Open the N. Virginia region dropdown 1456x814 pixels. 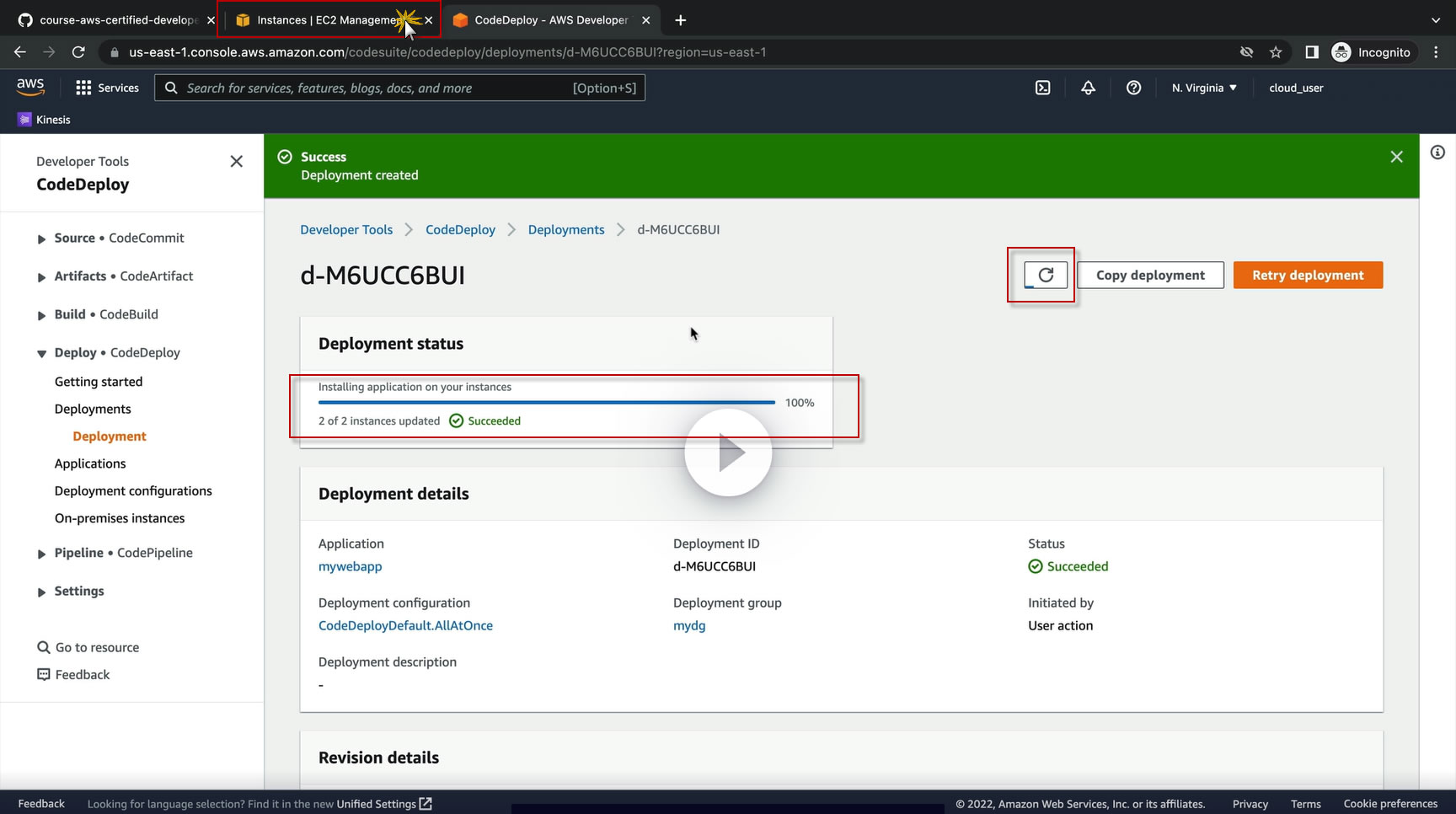pyautogui.click(x=1204, y=88)
